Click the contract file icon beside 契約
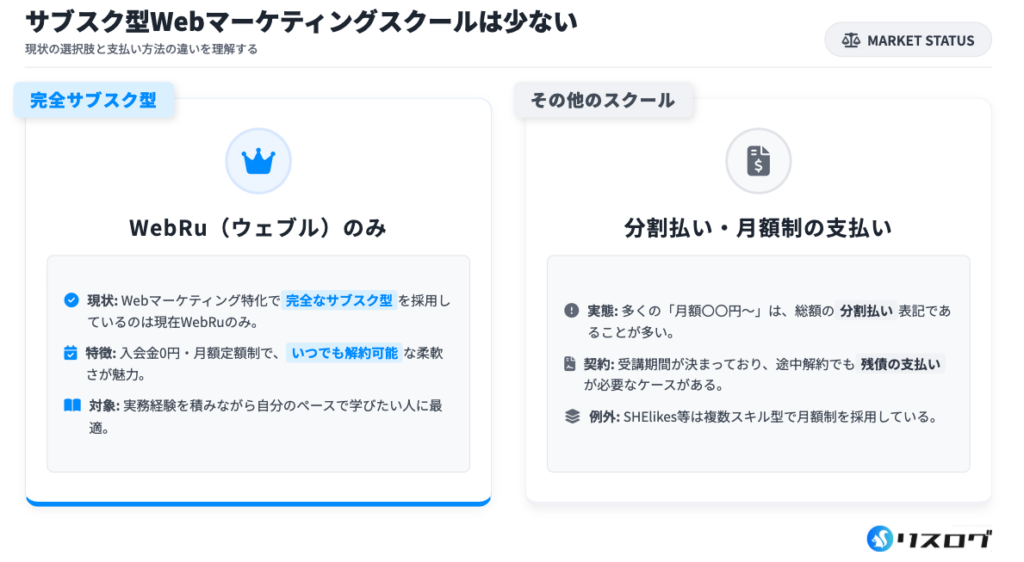The height and width of the screenshot is (562, 1024). click(x=570, y=364)
